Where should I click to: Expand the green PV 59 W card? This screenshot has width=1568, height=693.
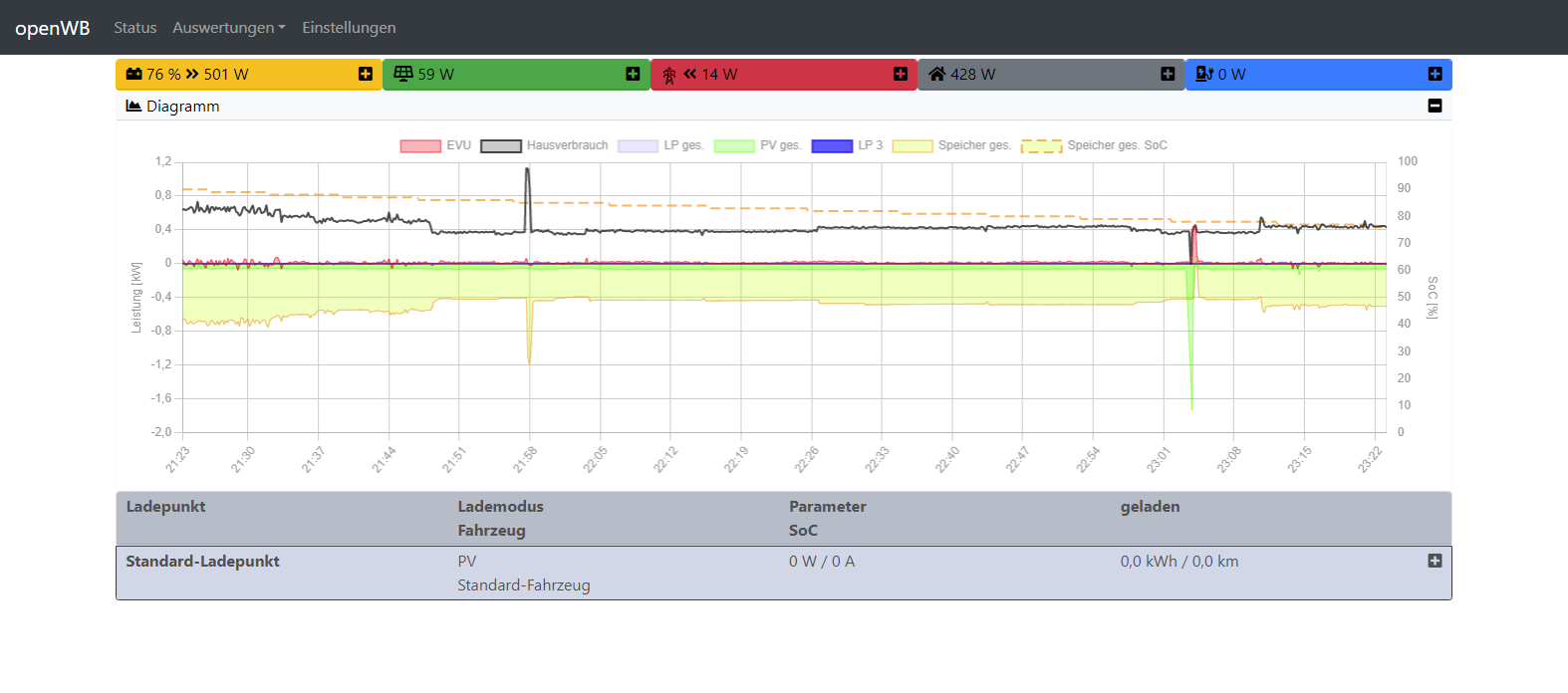pyautogui.click(x=633, y=74)
